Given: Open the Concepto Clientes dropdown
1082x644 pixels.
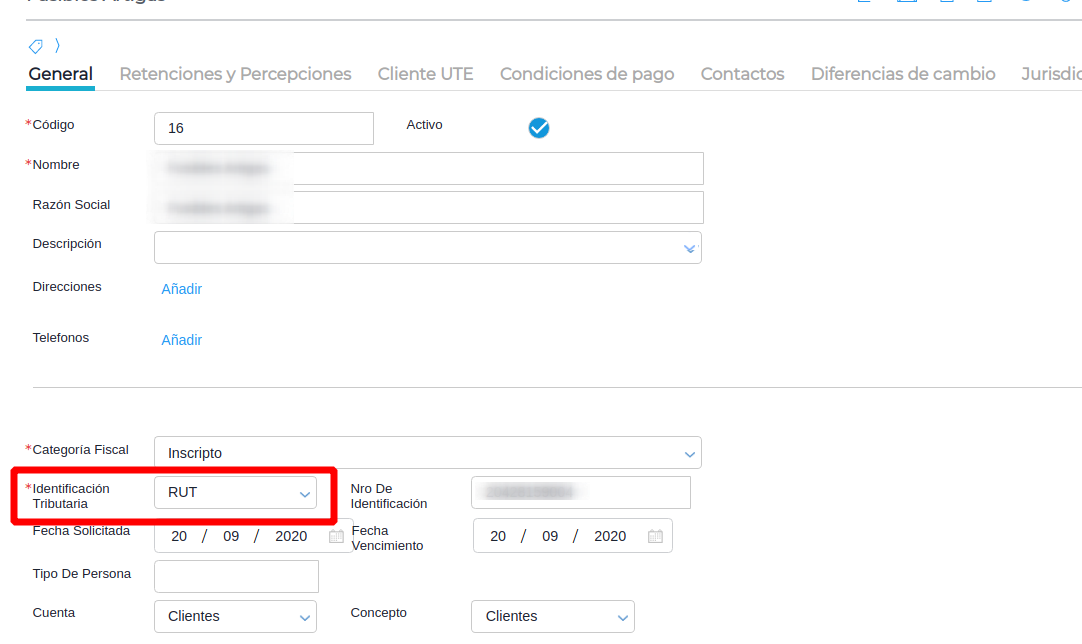Looking at the screenshot, I should coord(553,616).
